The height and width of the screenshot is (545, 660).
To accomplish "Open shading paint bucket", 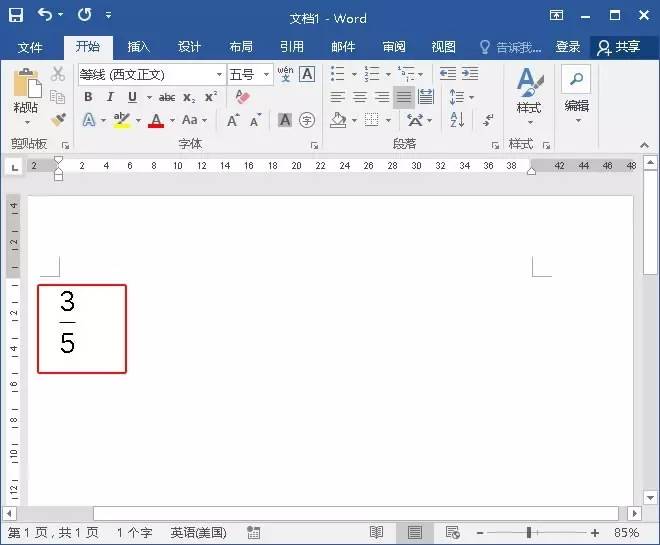I will tap(338, 120).
